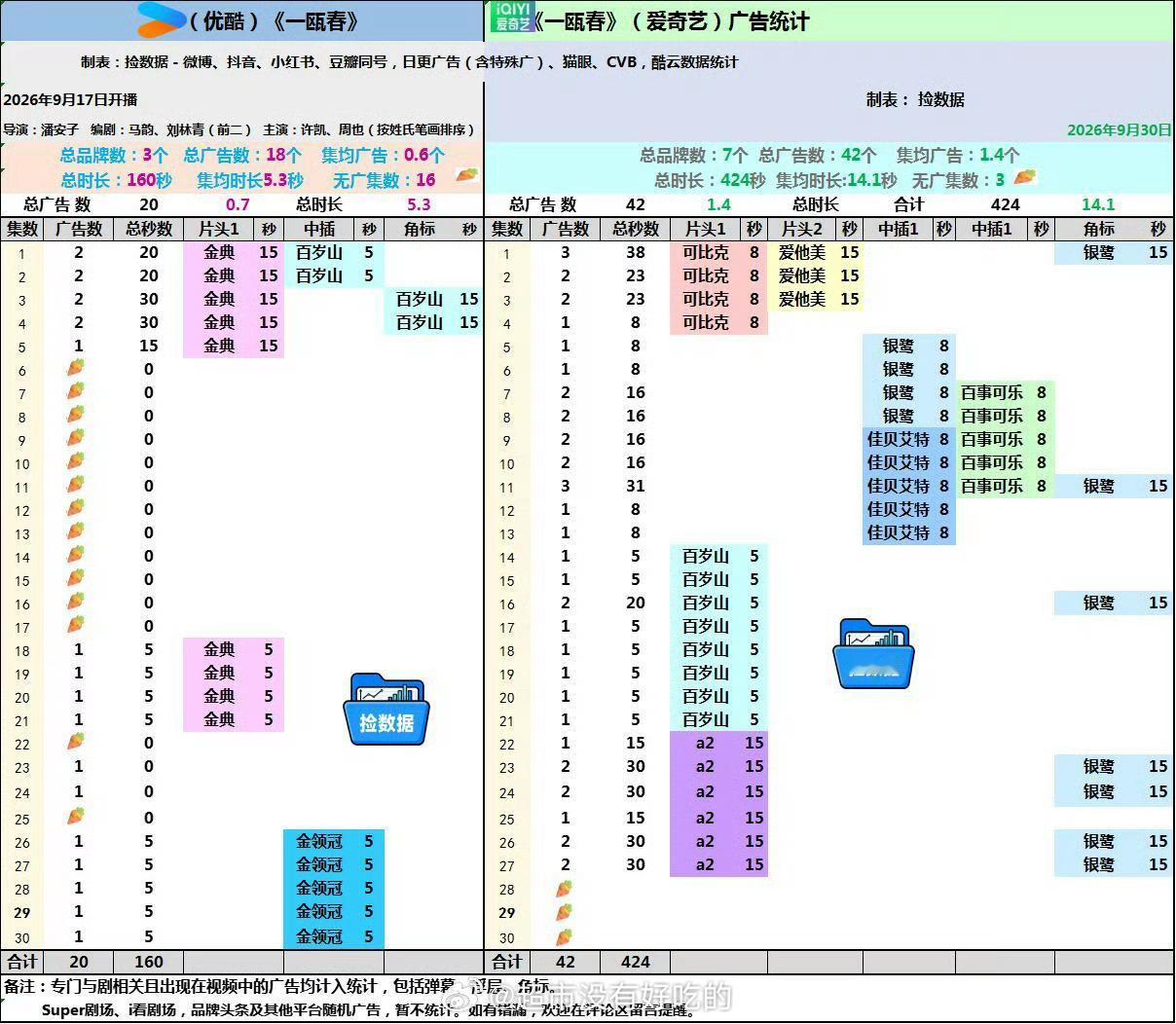Viewport: 1176px width, 1024px height.
Task: Open the blue 捡数据 folder icon
Action: (386, 709)
